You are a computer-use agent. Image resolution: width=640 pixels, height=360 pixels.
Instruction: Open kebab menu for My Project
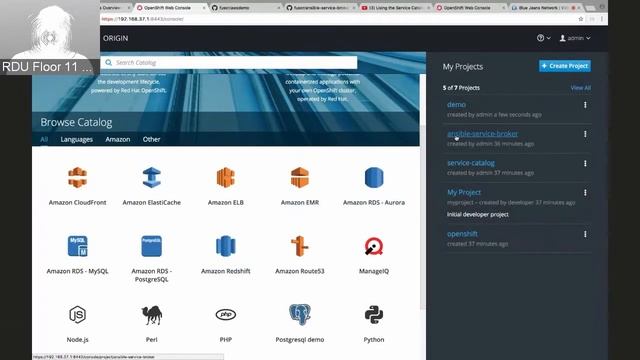(585, 193)
